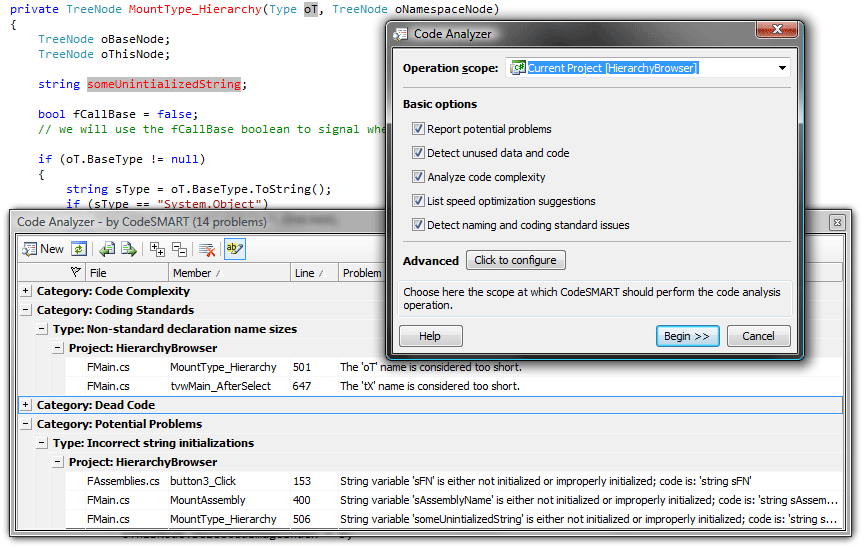Go to previous problem with back-arrow icon
Image resolution: width=865 pixels, height=548 pixels.
tap(107, 249)
